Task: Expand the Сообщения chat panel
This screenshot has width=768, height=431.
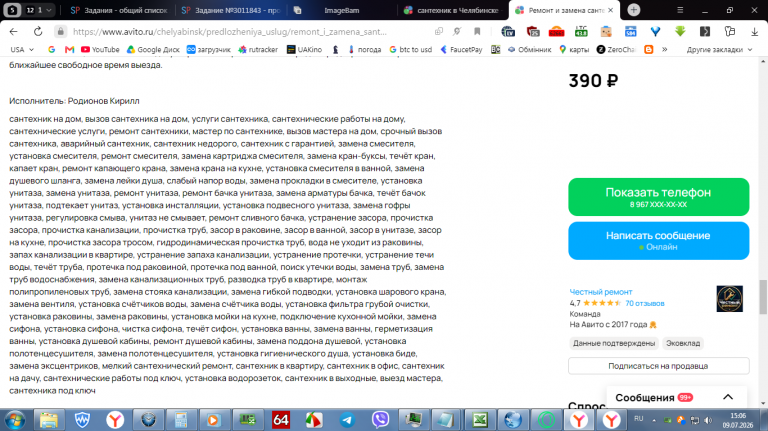Action: click(728, 397)
